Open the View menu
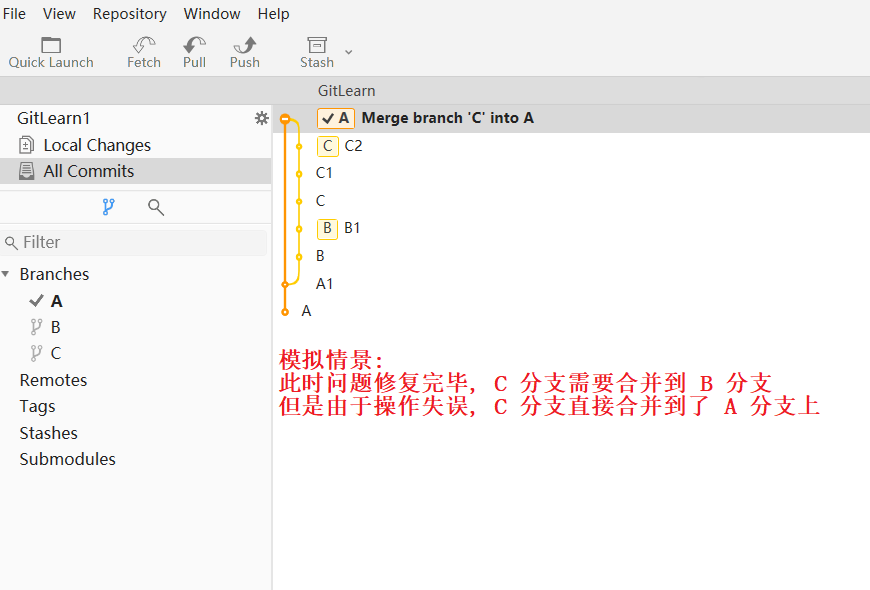This screenshot has height=590, width=870. tap(59, 13)
